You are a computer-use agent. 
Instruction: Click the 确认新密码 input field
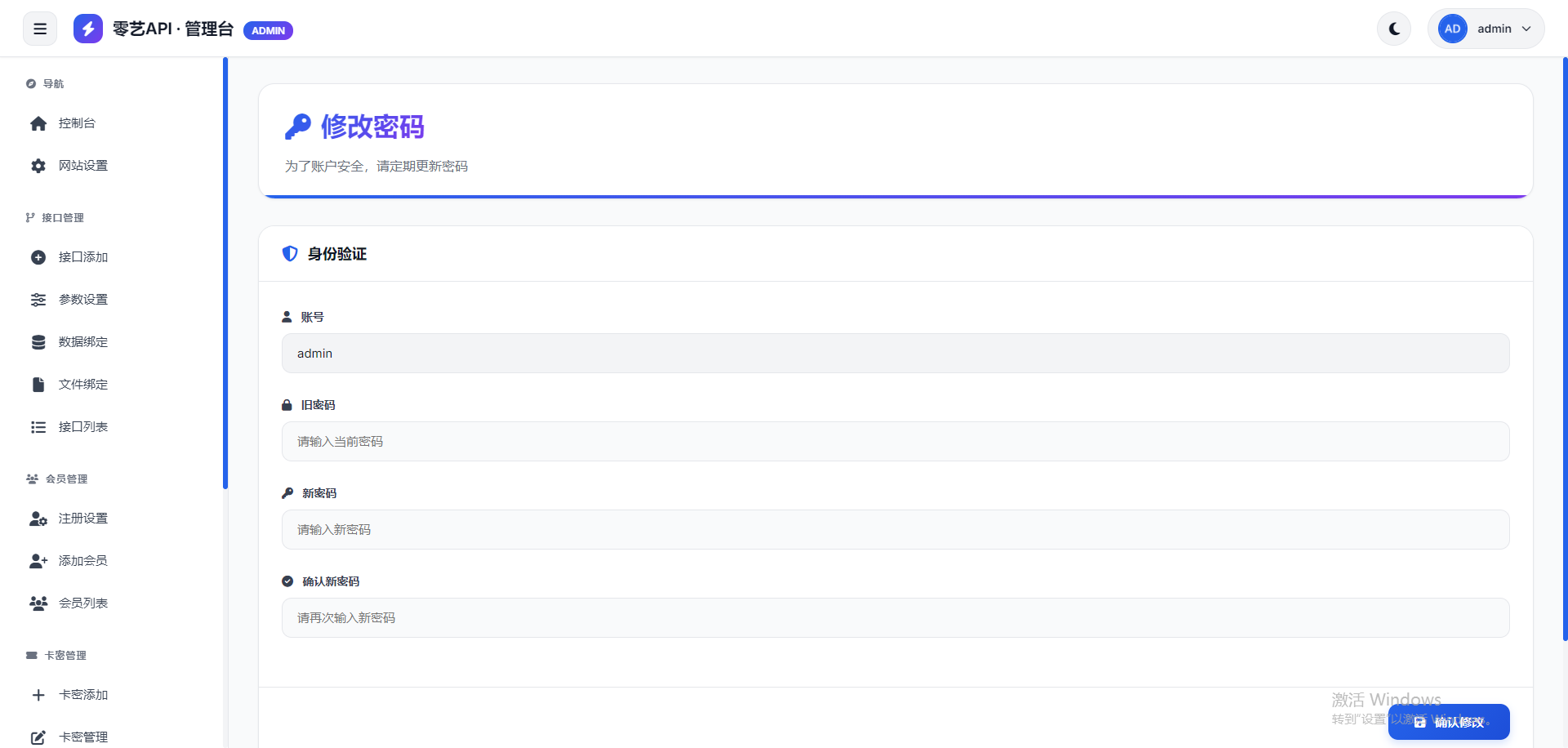[x=895, y=618]
